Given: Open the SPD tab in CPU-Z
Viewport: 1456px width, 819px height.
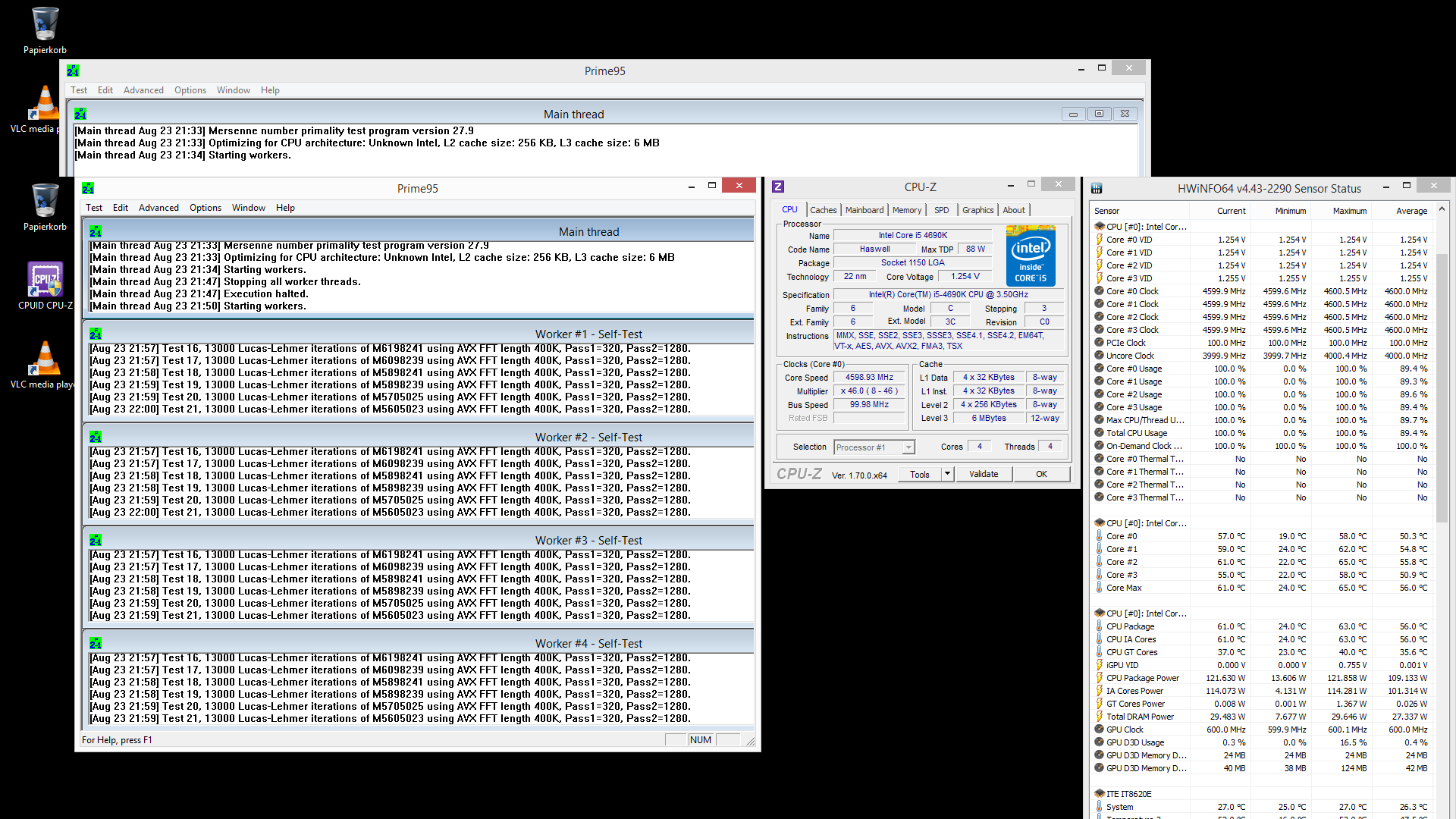Looking at the screenshot, I should (941, 210).
